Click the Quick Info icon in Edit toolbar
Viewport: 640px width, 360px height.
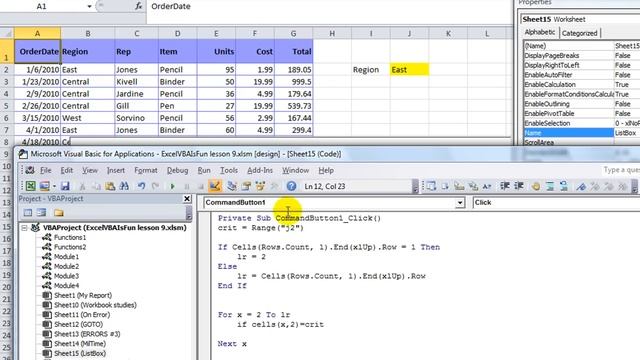[459, 186]
